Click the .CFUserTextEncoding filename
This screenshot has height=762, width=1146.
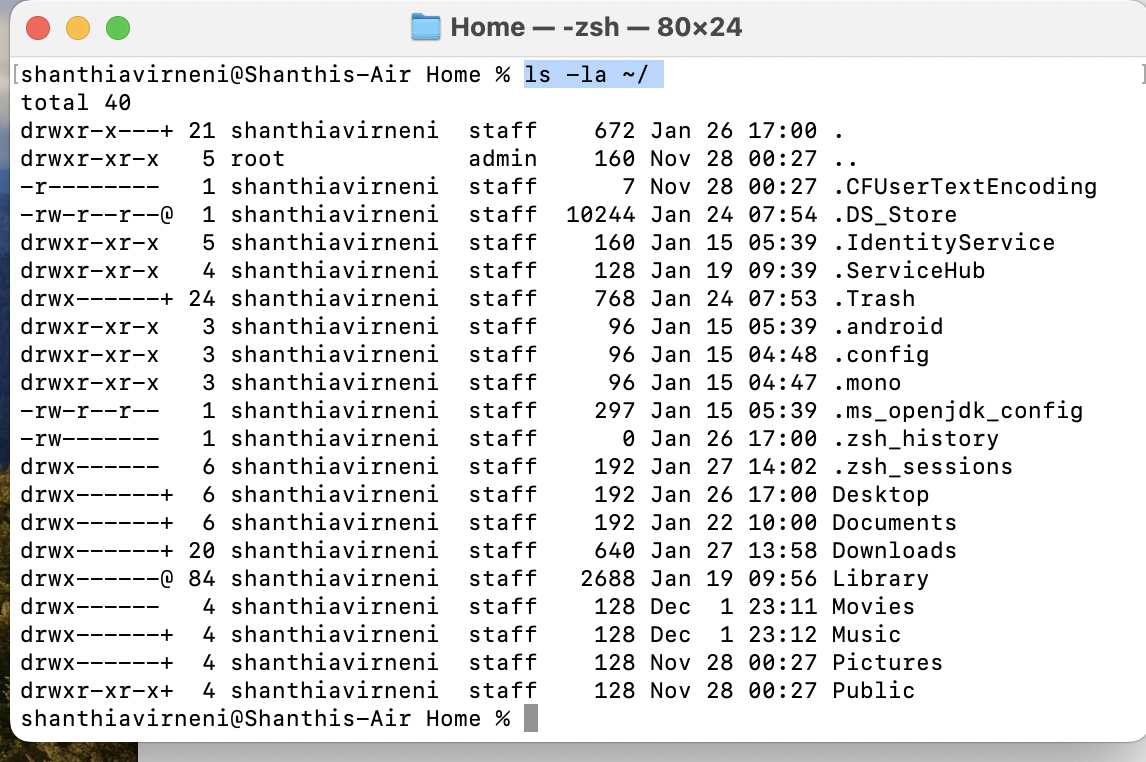pyautogui.click(x=965, y=187)
